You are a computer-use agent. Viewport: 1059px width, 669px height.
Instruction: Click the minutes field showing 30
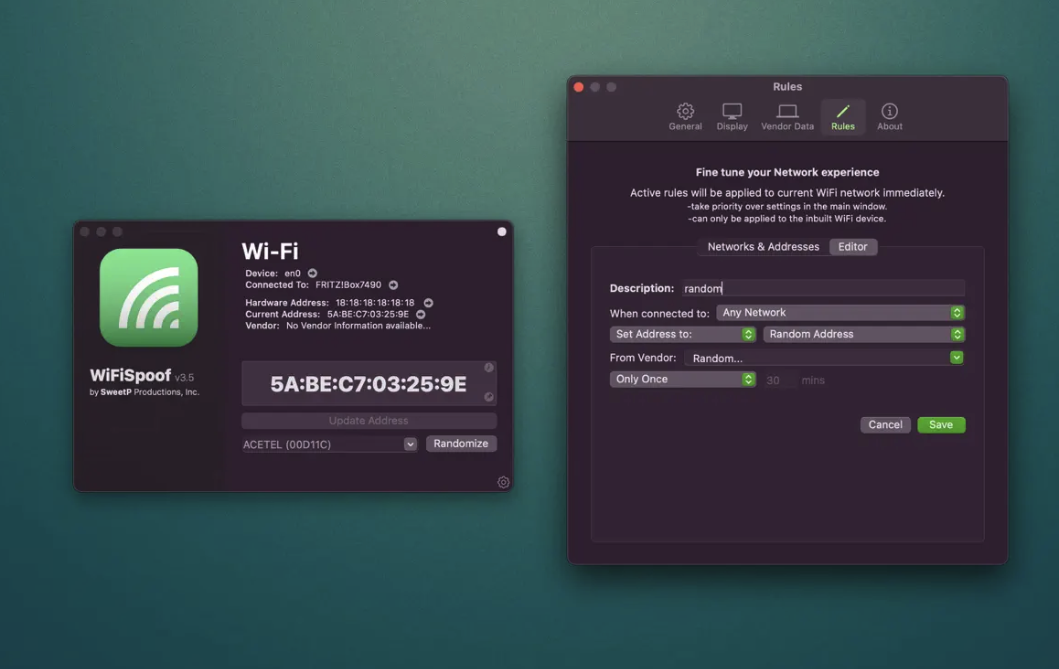coord(779,380)
